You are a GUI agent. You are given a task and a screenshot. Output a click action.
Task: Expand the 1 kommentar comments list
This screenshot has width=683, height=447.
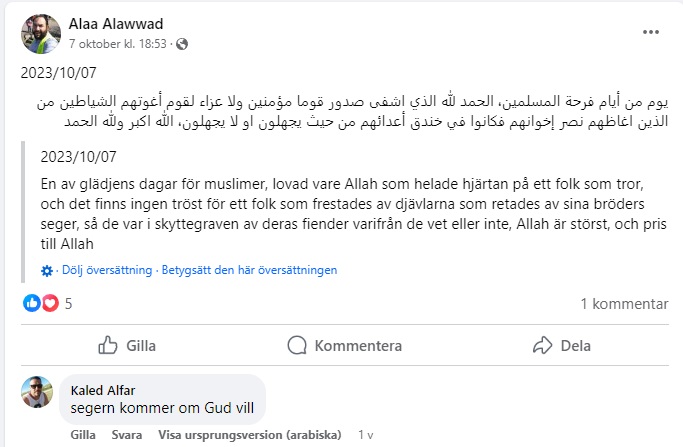tap(624, 303)
